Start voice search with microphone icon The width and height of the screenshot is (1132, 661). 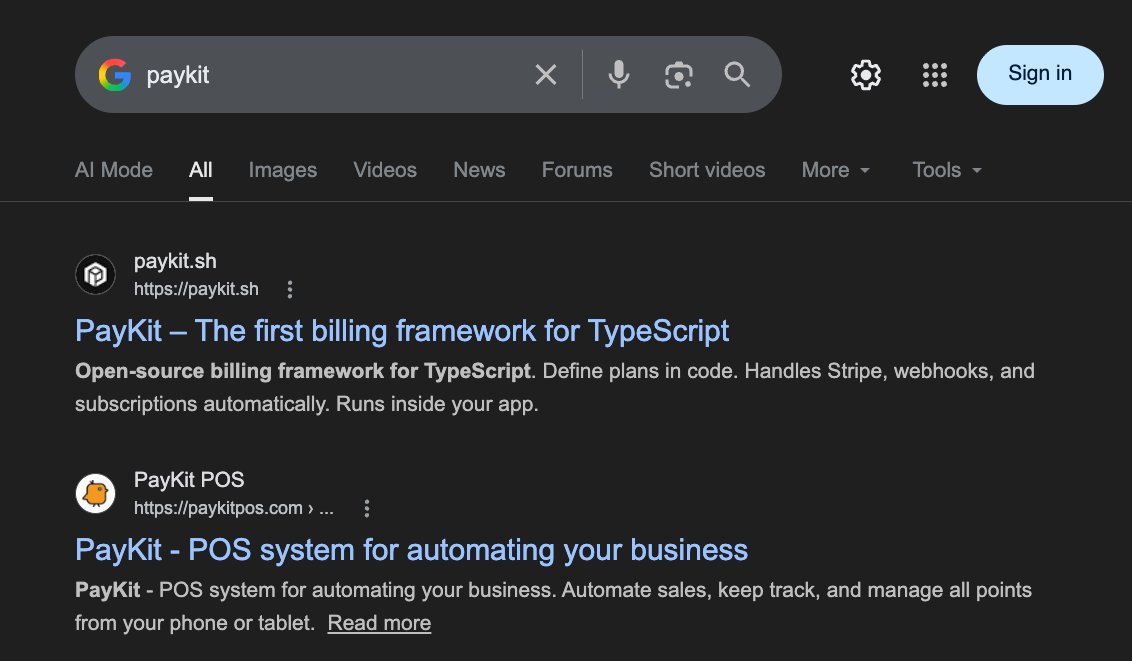click(619, 74)
